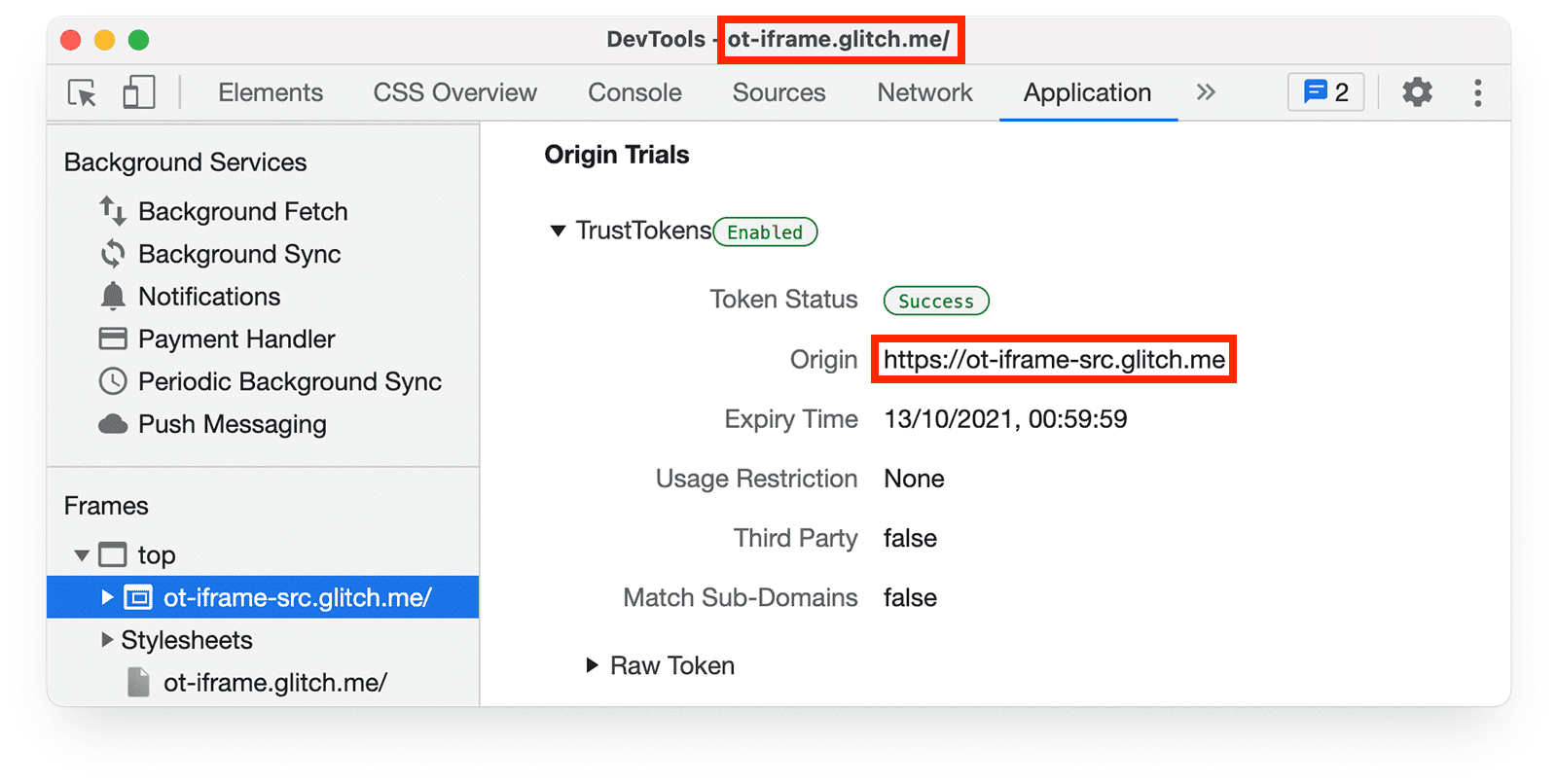Expand the Raw Token section
This screenshot has width=1557, height=784.
point(591,665)
